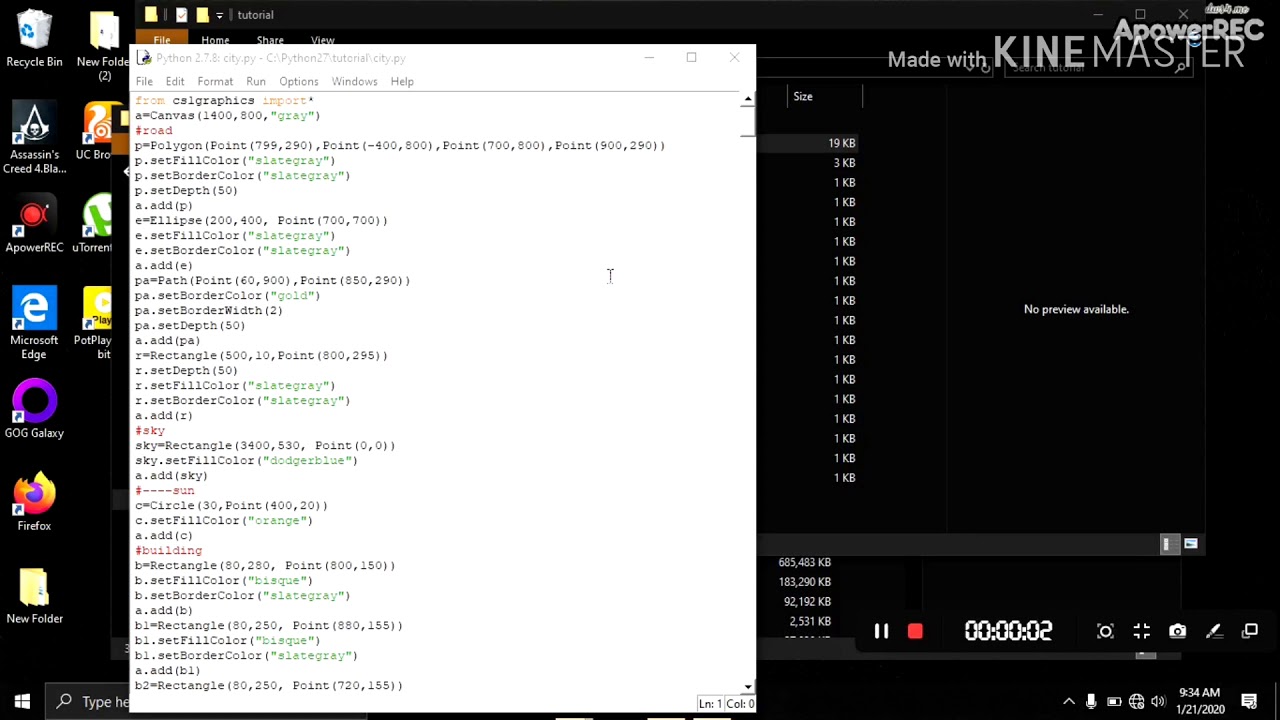1280x720 pixels.
Task: Select the file row showing 19 KB
Action: click(842, 143)
